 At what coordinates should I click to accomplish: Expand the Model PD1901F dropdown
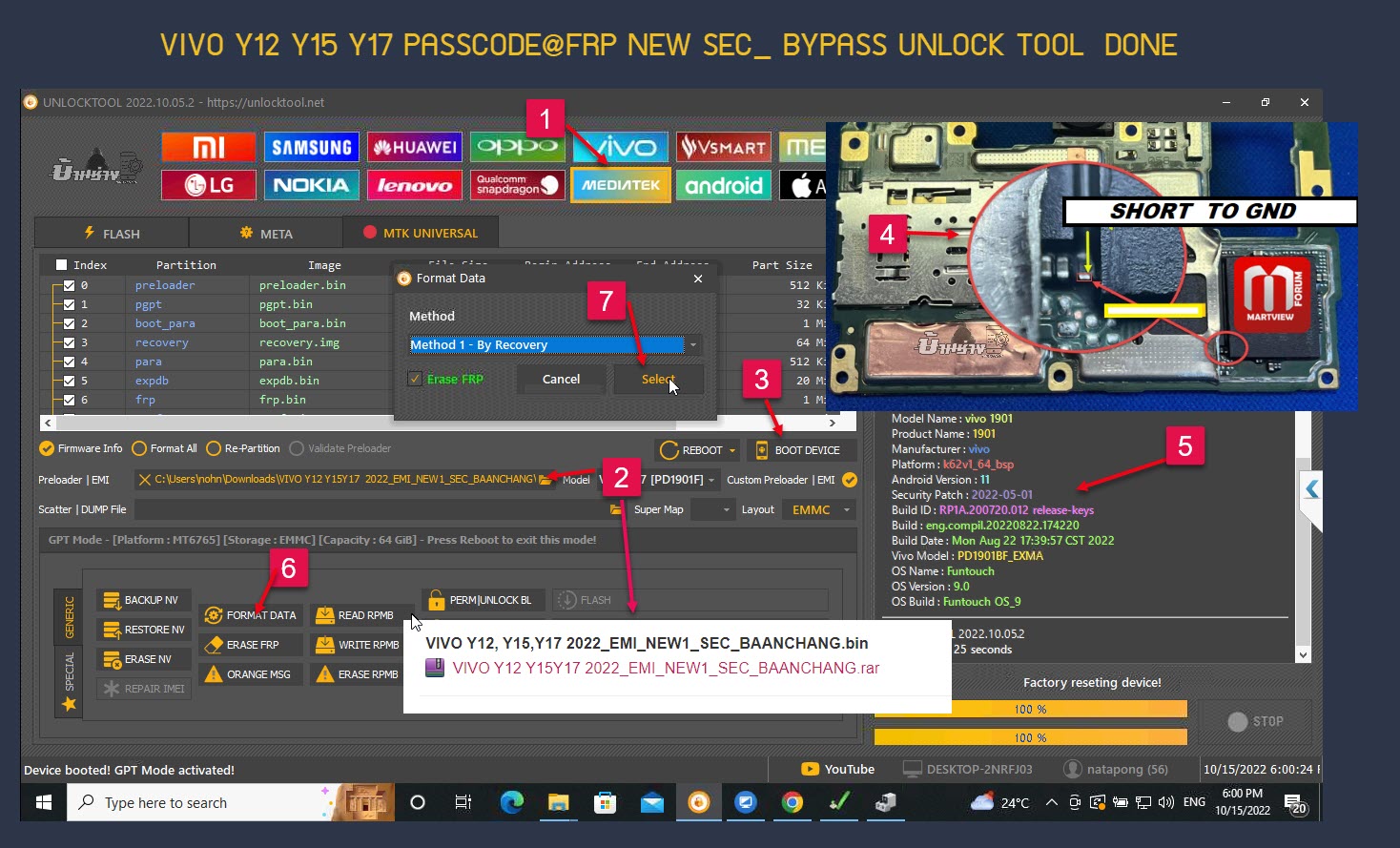click(x=711, y=480)
